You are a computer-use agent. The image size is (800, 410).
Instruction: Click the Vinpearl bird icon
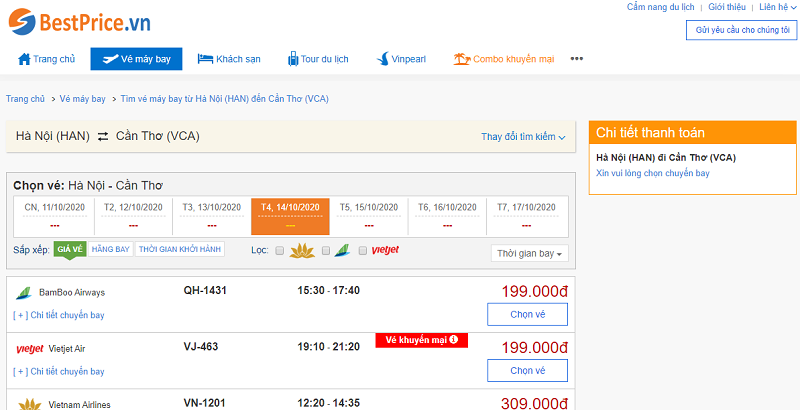[383, 59]
